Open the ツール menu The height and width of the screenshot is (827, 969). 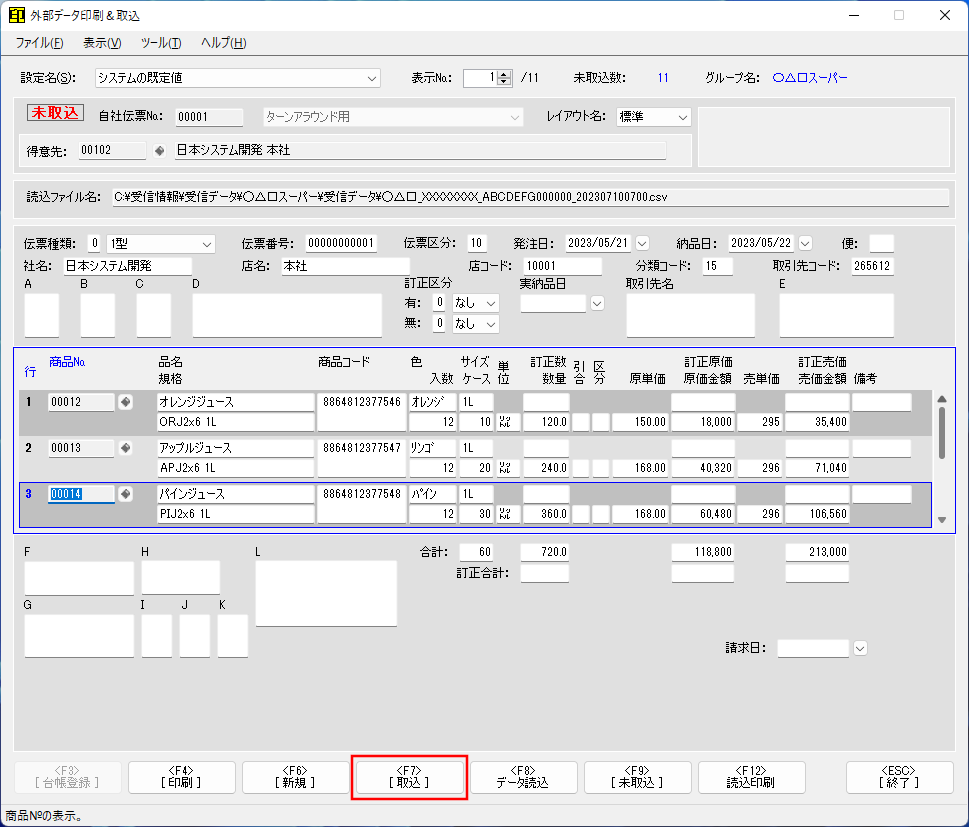[x=160, y=43]
